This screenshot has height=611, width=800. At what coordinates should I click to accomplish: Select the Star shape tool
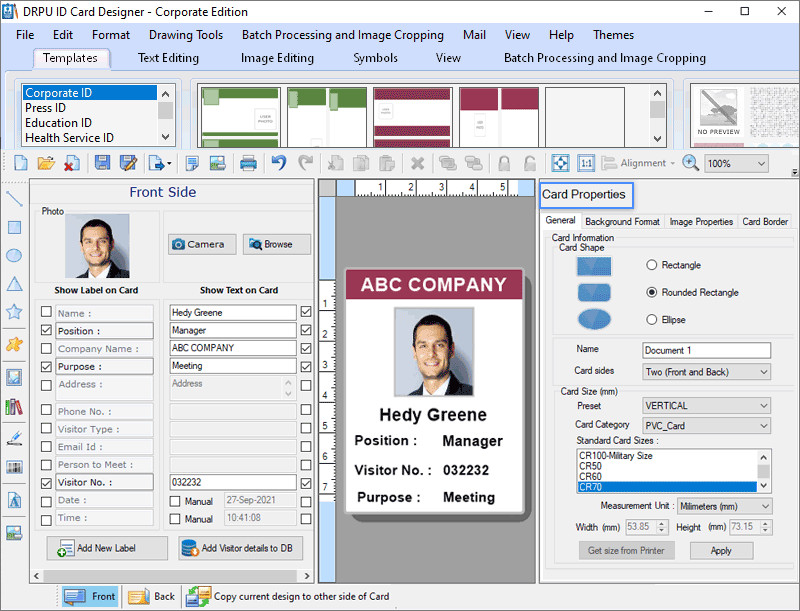click(14, 311)
